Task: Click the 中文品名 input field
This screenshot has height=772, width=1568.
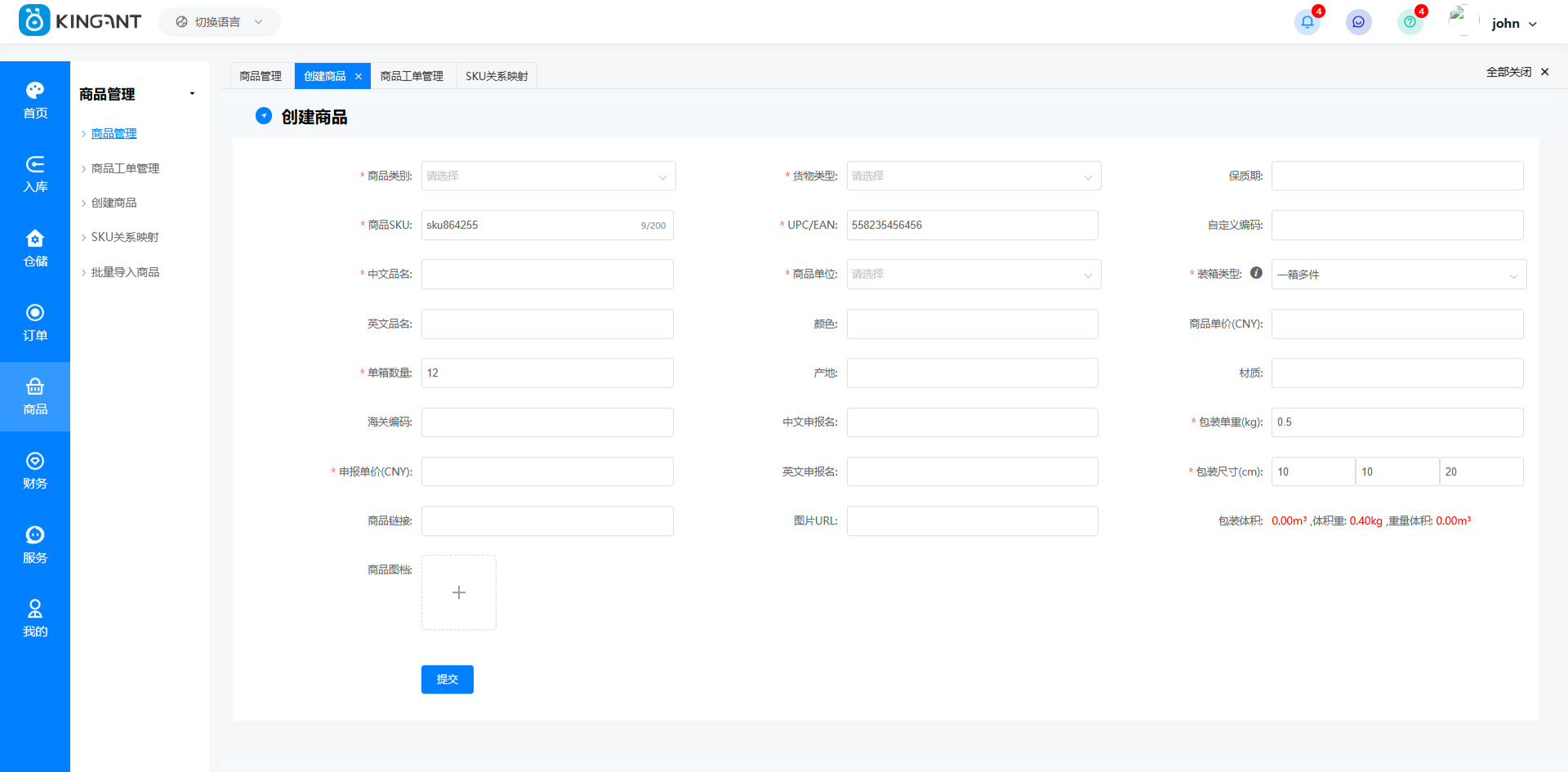Action: click(547, 274)
